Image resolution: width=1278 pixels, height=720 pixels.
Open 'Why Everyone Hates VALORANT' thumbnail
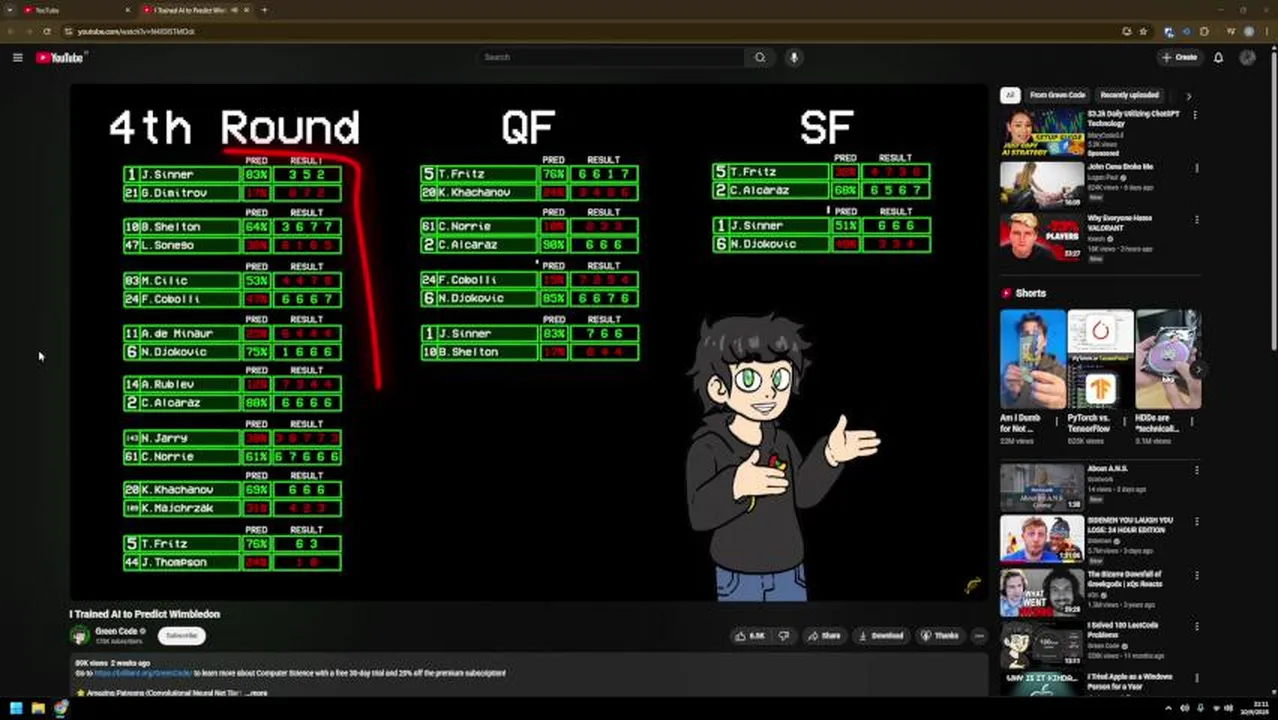[x=1041, y=238]
